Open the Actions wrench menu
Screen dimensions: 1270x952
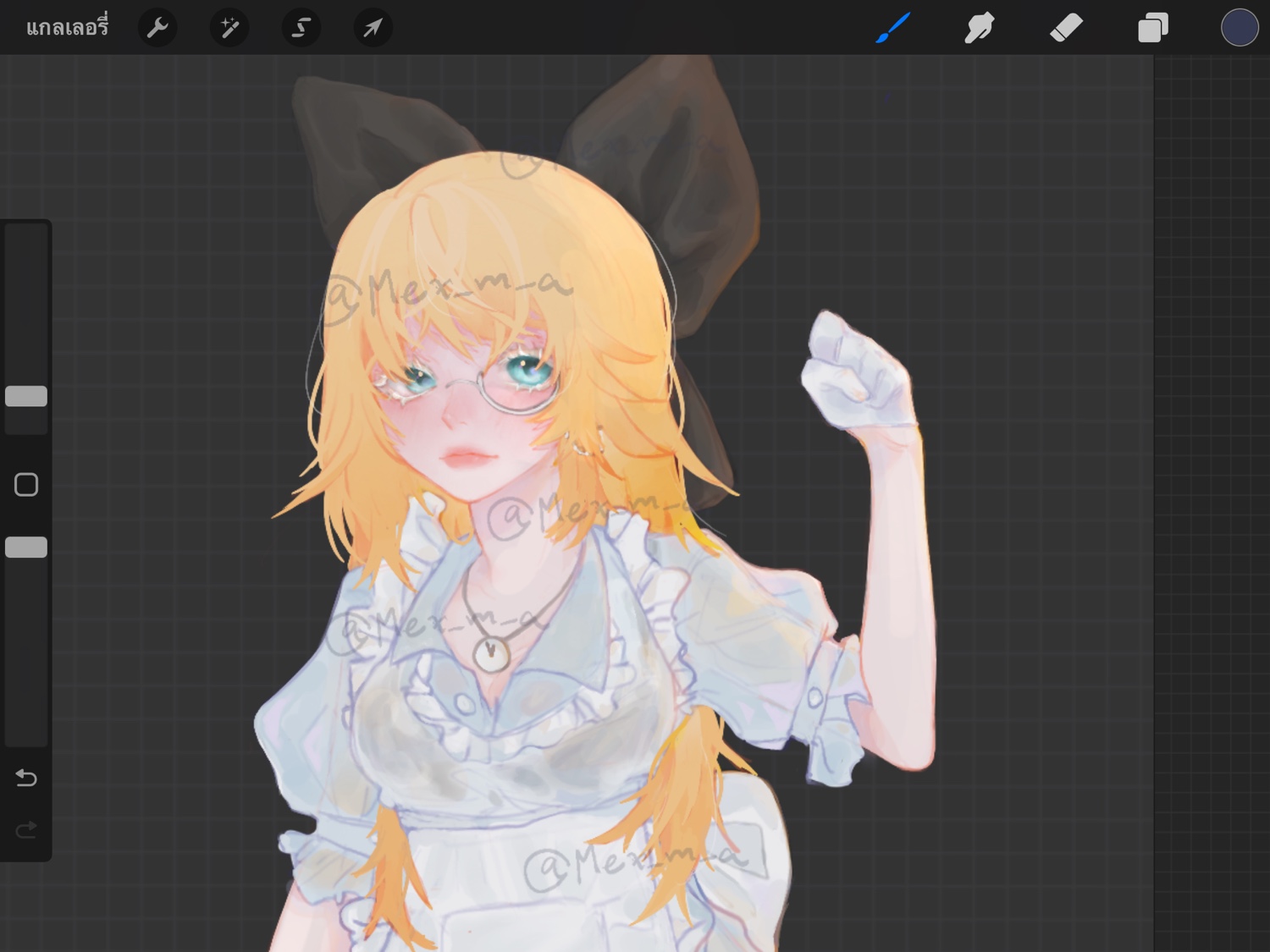point(157,28)
